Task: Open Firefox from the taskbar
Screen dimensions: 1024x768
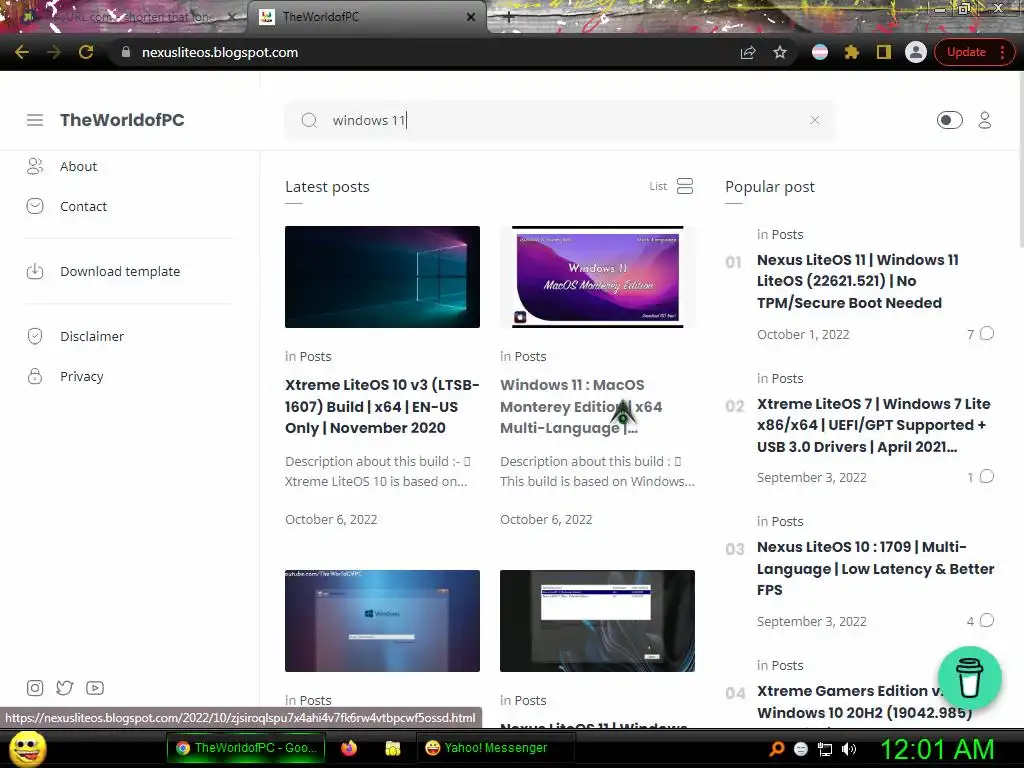Action: pyautogui.click(x=349, y=748)
